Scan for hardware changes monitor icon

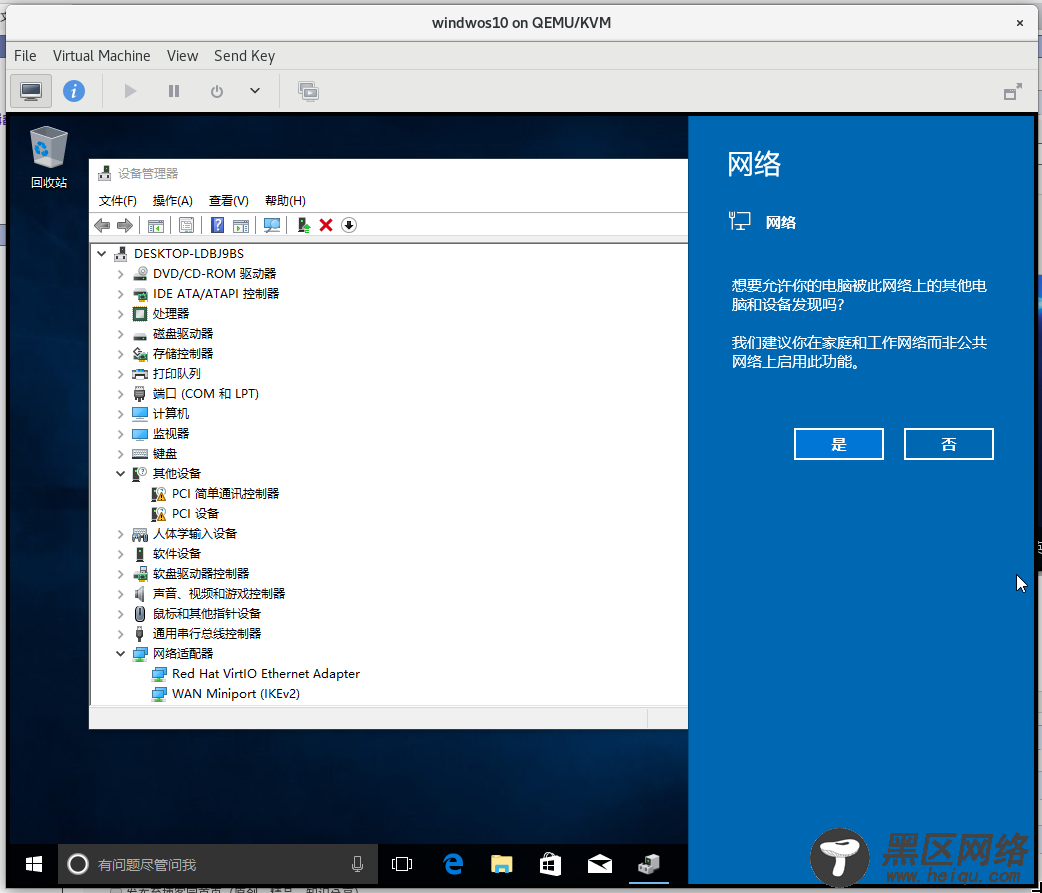pyautogui.click(x=272, y=225)
